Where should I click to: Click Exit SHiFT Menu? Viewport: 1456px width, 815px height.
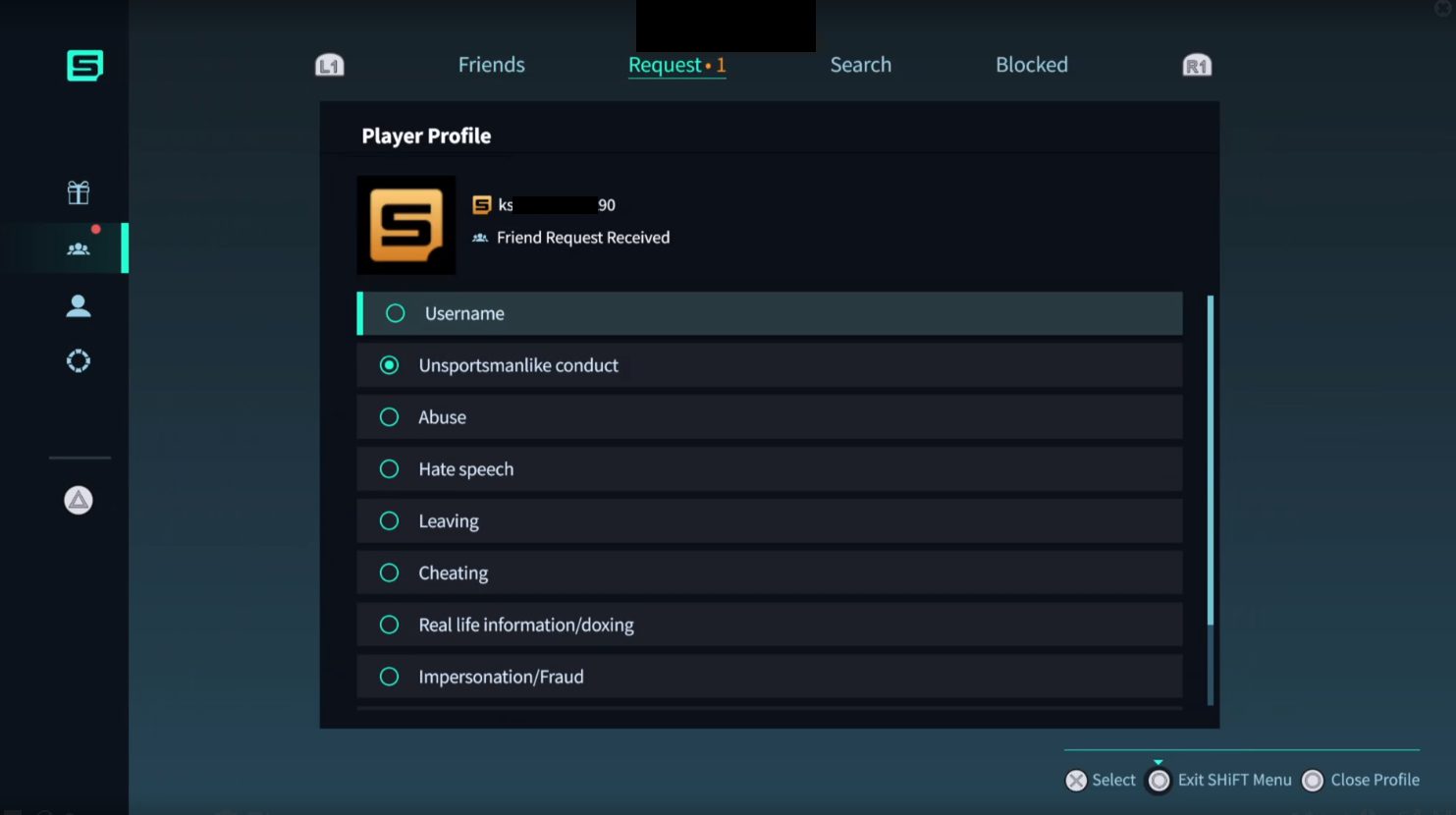point(1220,780)
